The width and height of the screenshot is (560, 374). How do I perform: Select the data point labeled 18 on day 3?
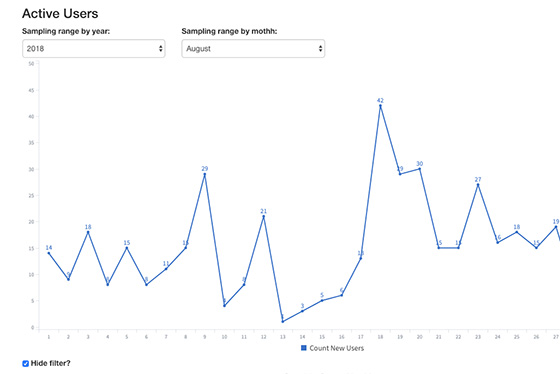pyautogui.click(x=88, y=232)
